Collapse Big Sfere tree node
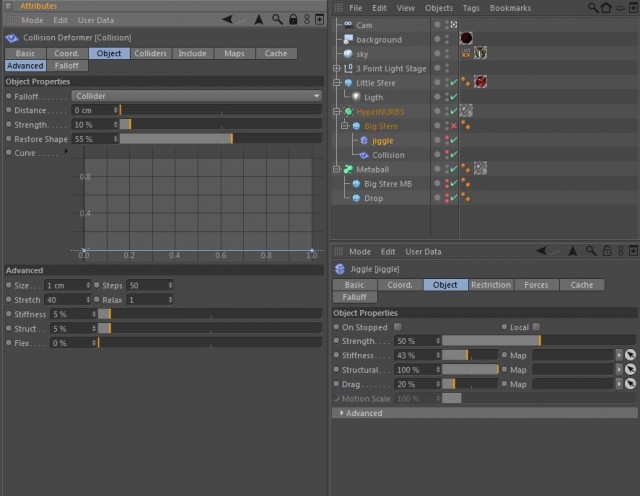This screenshot has height=496, width=640. pos(345,126)
